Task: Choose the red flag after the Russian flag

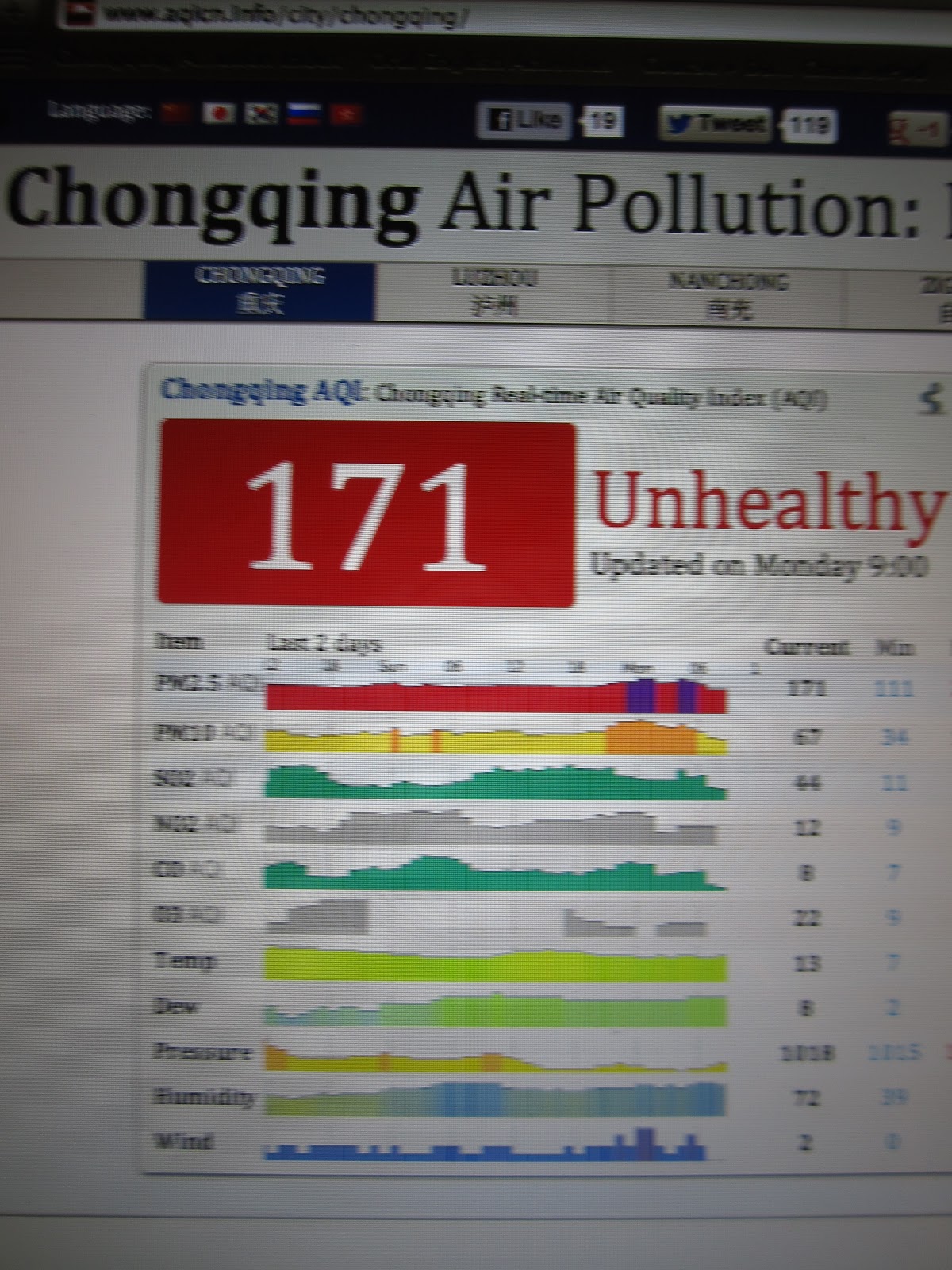Action: pyautogui.click(x=346, y=114)
